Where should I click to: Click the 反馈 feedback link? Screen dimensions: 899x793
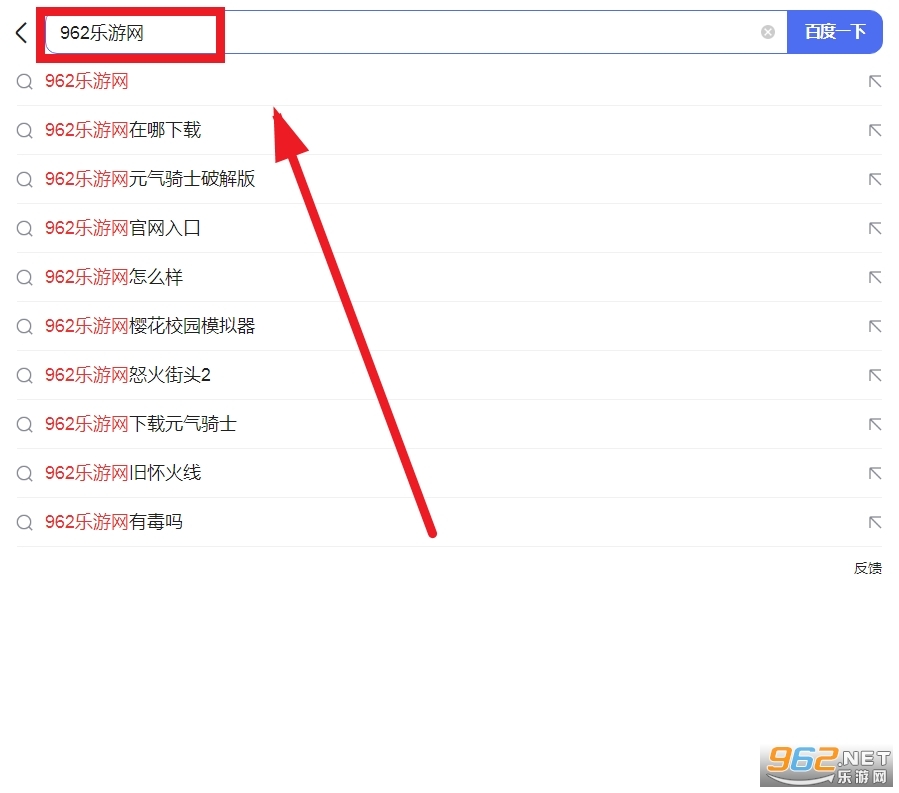[x=867, y=568]
